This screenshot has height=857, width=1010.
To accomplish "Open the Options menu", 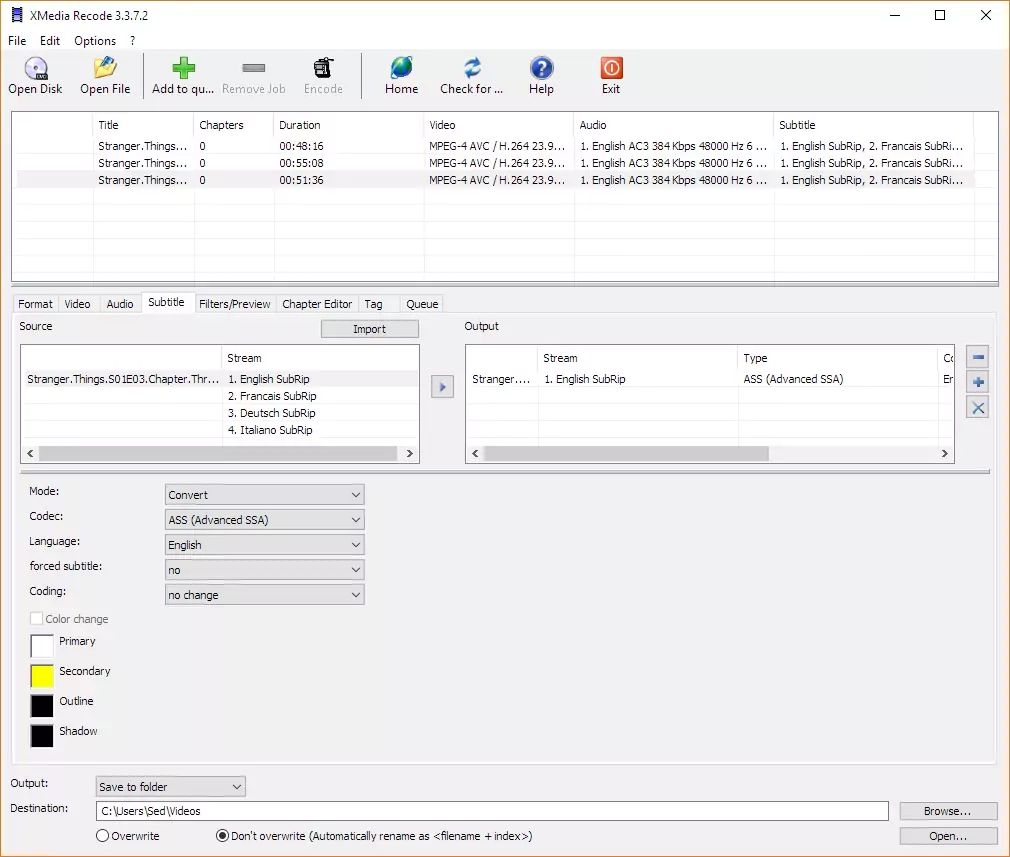I will [94, 41].
